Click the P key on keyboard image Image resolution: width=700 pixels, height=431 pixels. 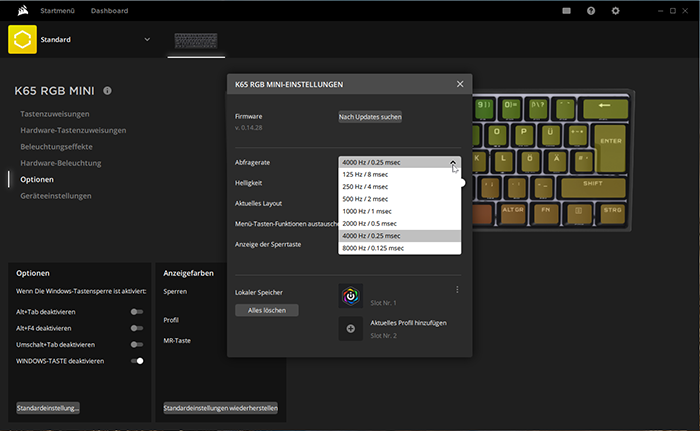click(x=524, y=135)
